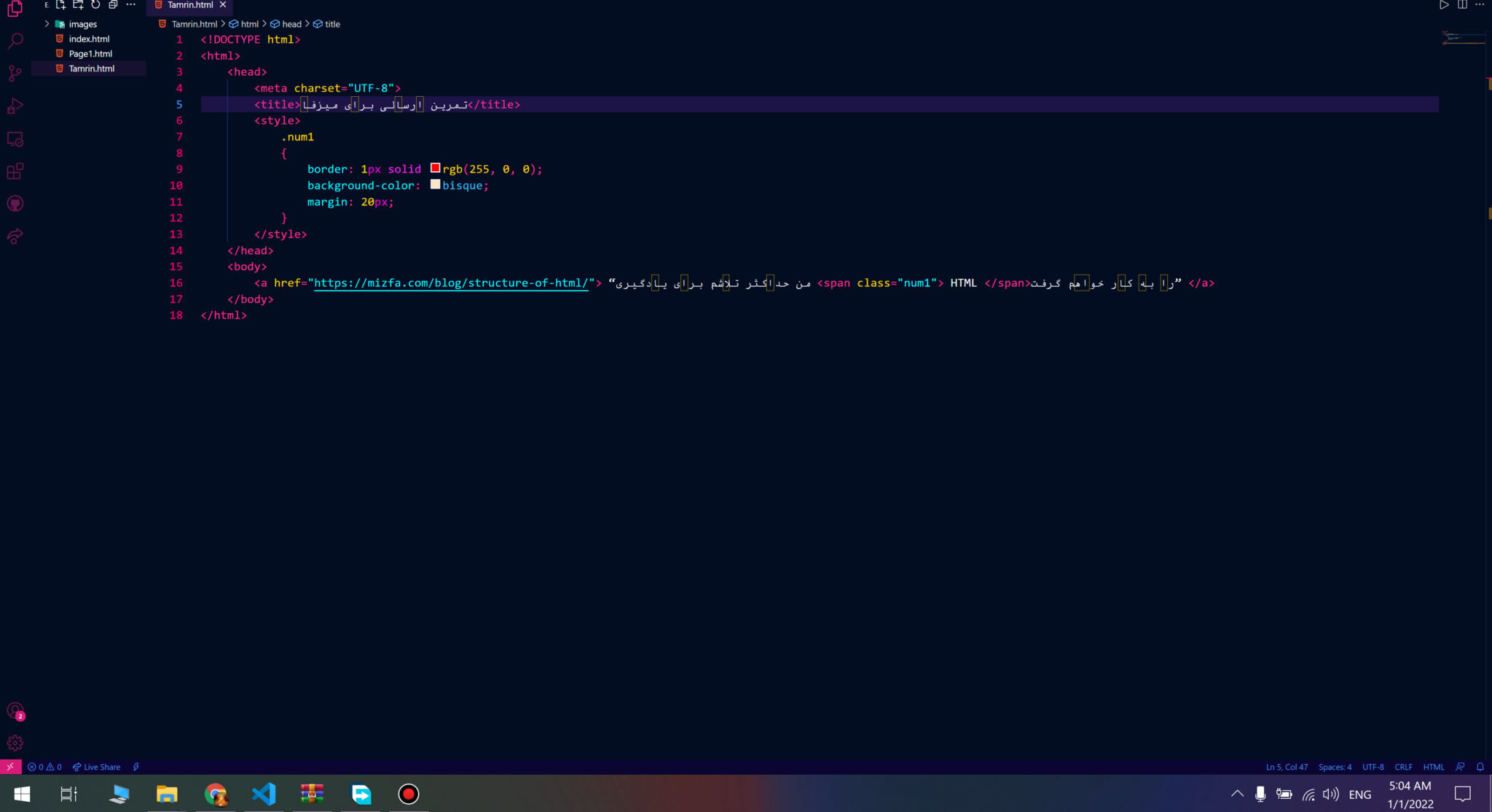Viewport: 1492px width, 812px height.
Task: Click the bisque color swatch on line 10
Action: point(435,184)
